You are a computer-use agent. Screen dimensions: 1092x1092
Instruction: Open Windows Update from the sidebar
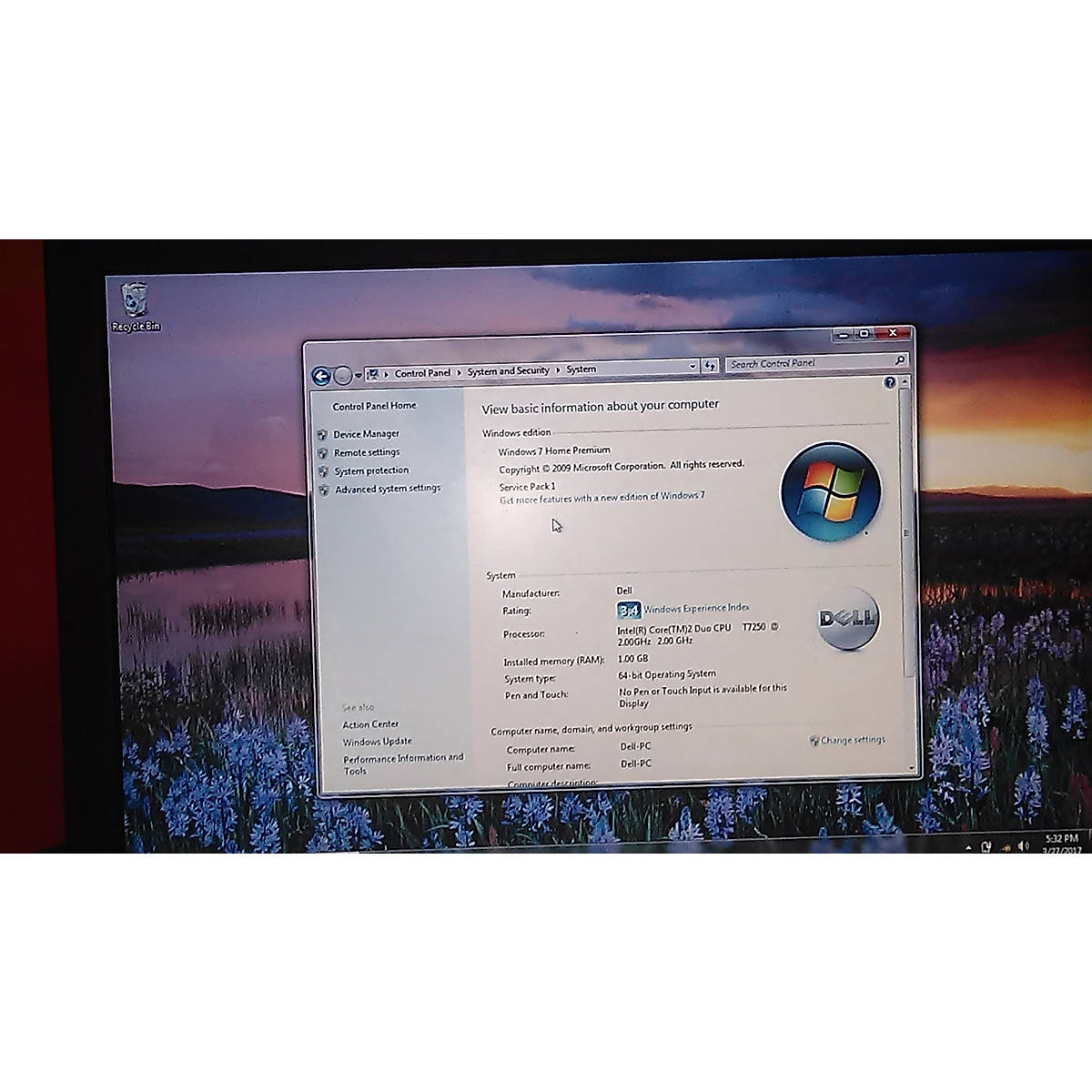coord(376,742)
